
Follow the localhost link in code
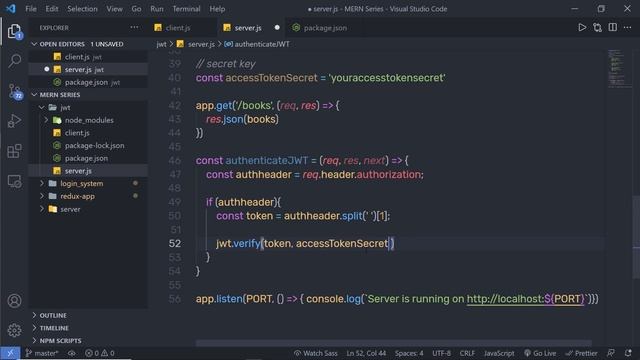pos(526,299)
